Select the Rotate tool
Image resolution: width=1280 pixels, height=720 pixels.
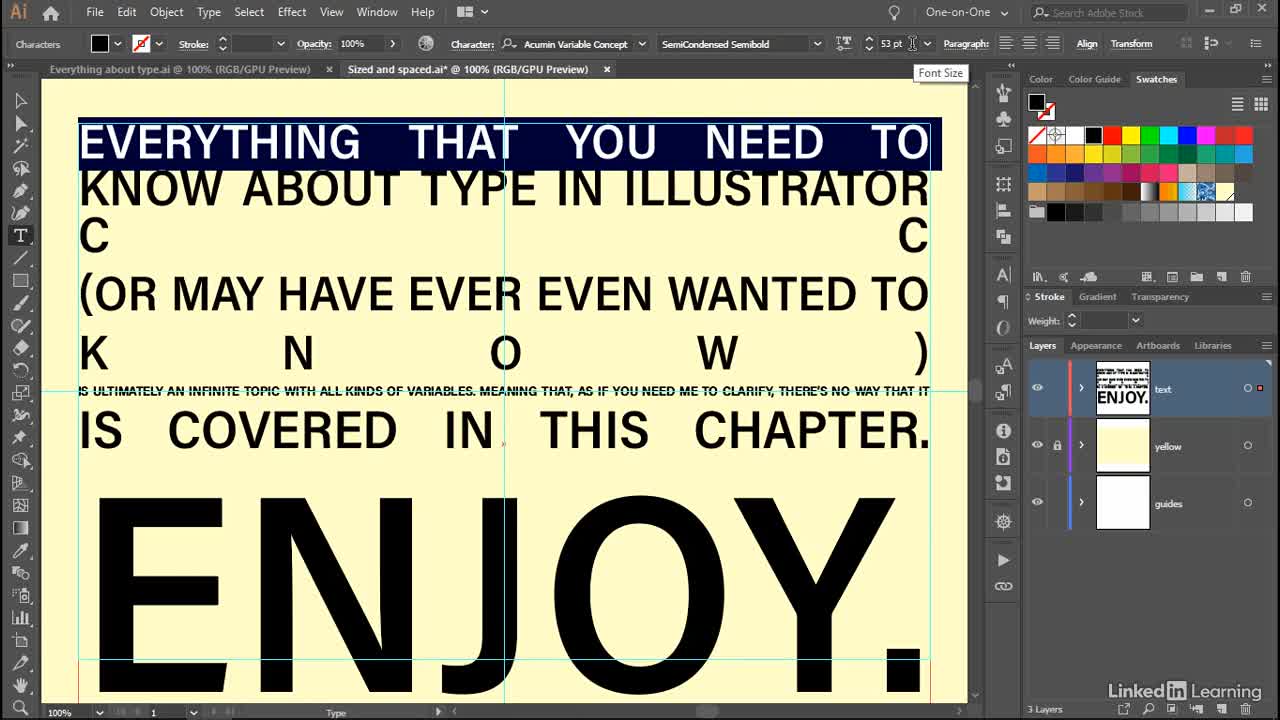20,370
